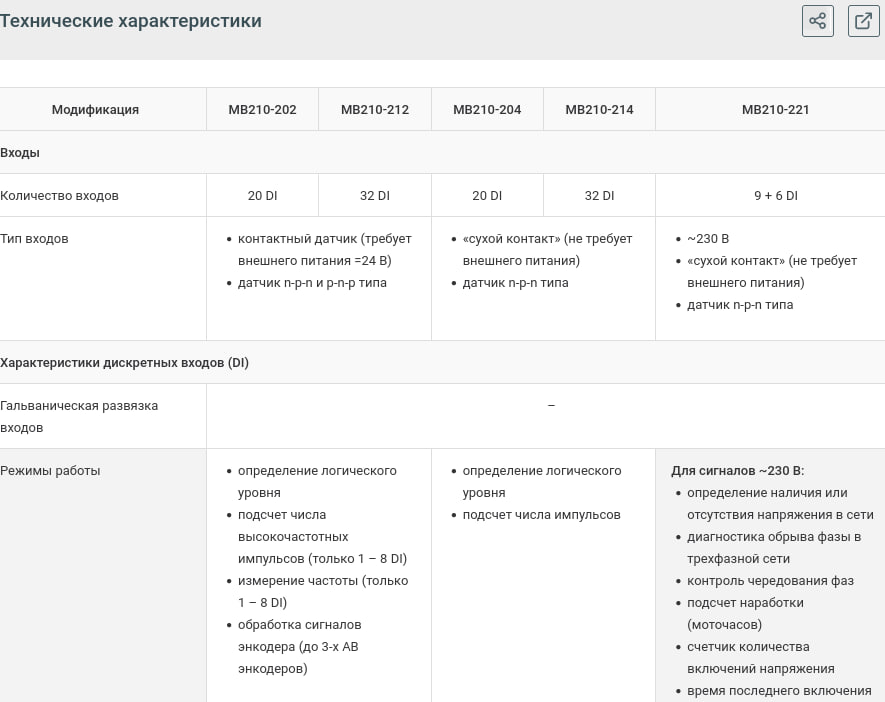Screen dimensions: 885x702
Task: Click the МВ210-214 column header
Action: (599, 109)
